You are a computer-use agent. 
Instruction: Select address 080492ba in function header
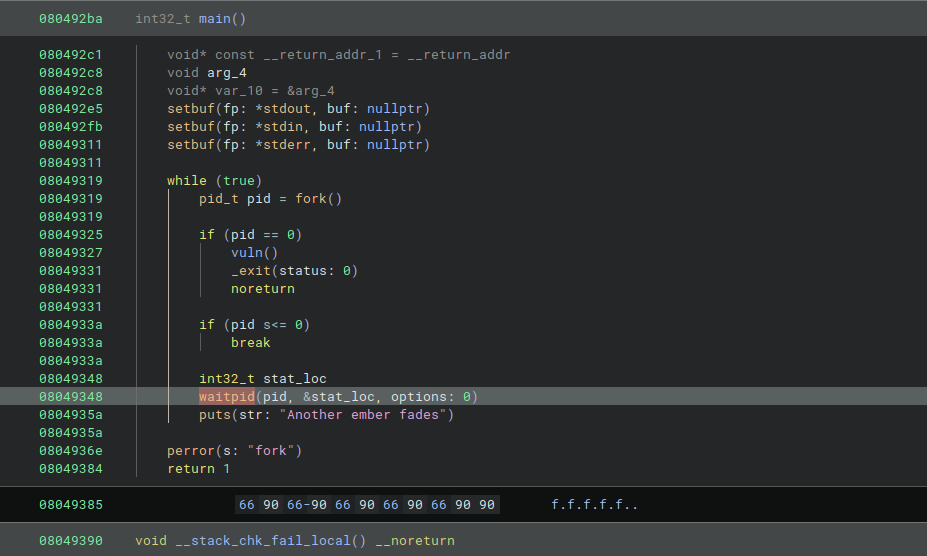coord(71,19)
